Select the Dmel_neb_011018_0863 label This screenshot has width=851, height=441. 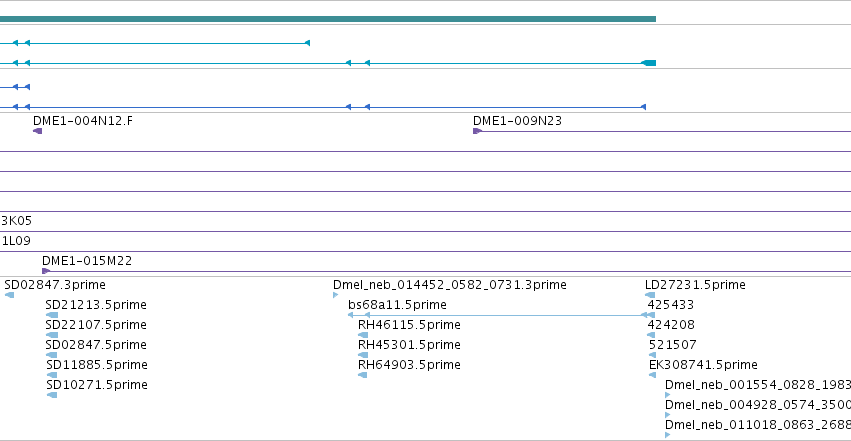pyautogui.click(x=758, y=425)
